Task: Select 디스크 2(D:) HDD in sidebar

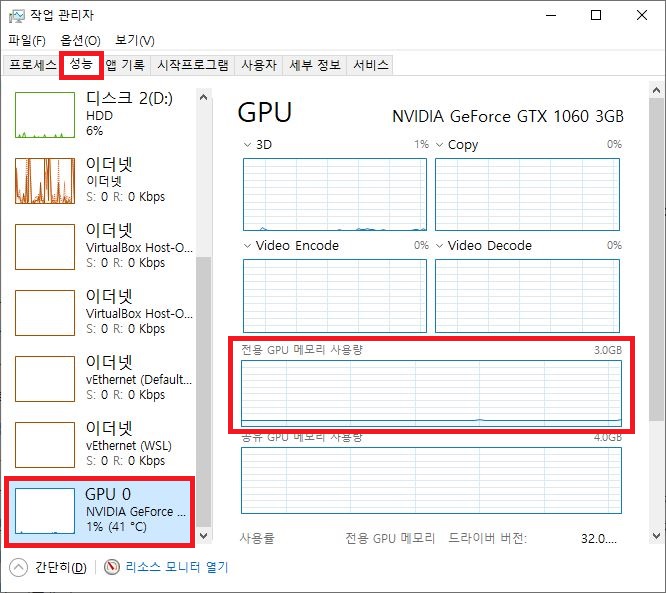Action: click(x=100, y=114)
